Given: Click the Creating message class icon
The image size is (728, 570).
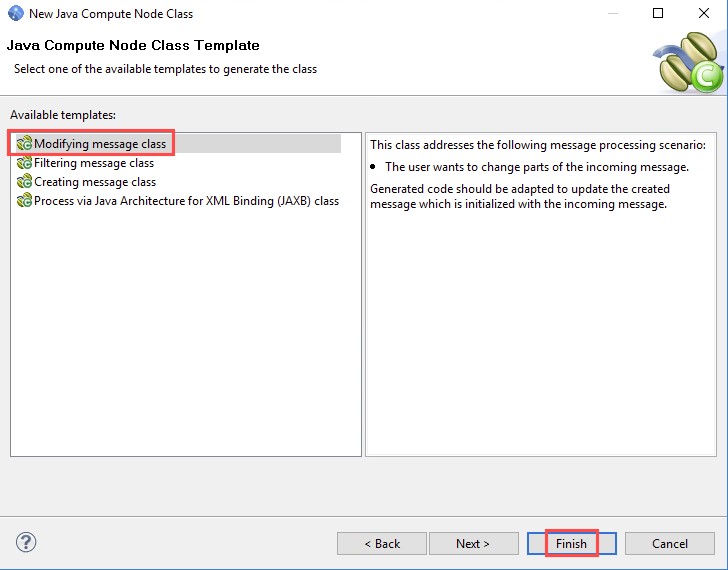Looking at the screenshot, I should pyautogui.click(x=24, y=181).
